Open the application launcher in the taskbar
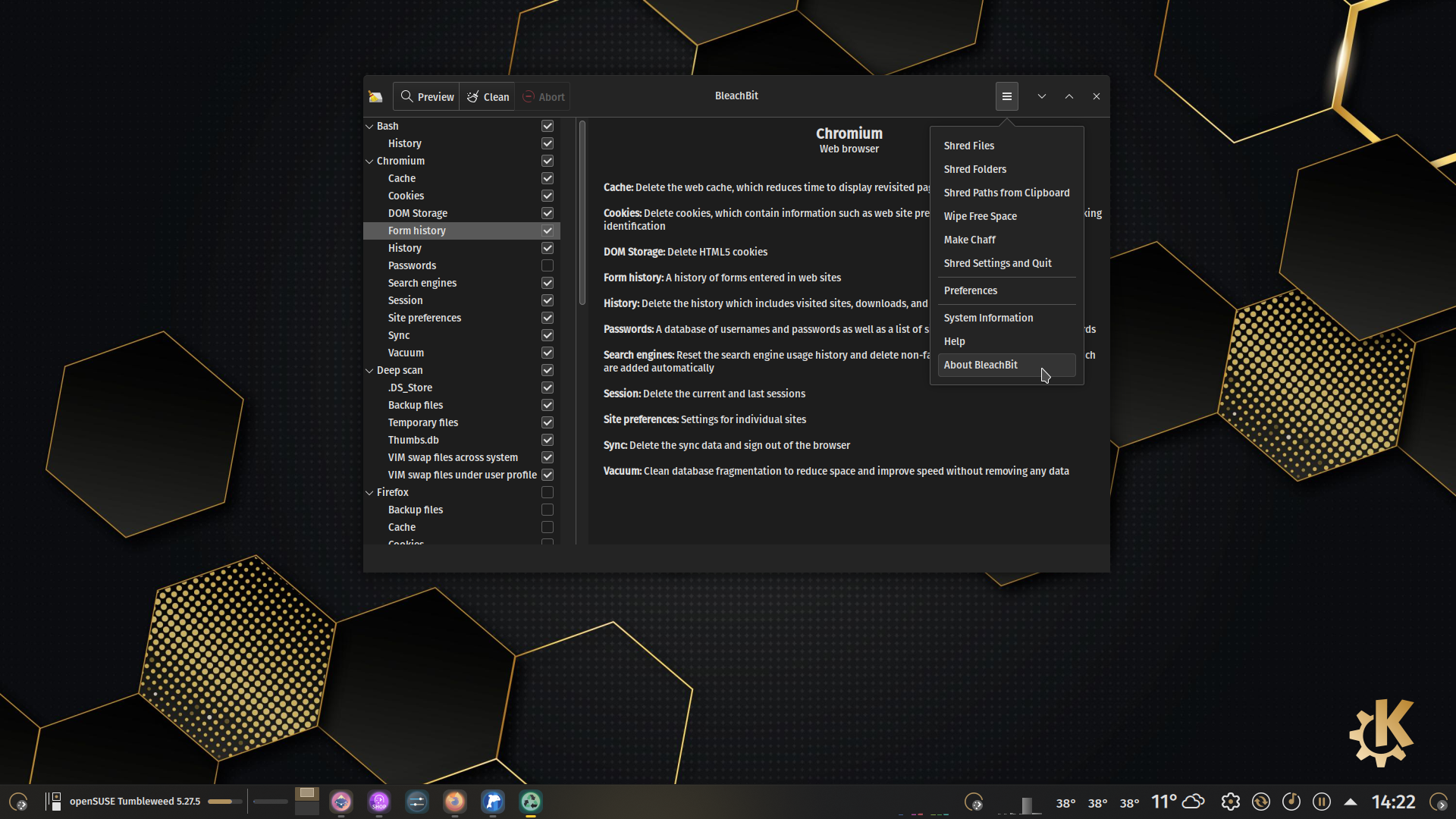The image size is (1456, 819). pos(18,802)
